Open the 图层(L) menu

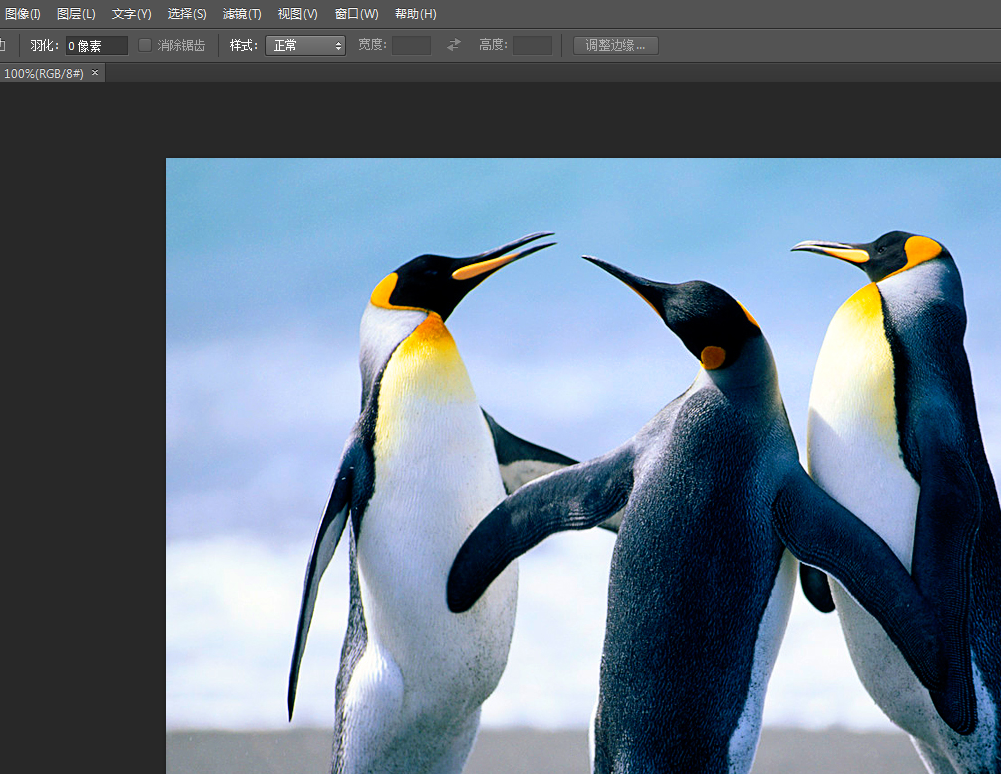click(76, 14)
